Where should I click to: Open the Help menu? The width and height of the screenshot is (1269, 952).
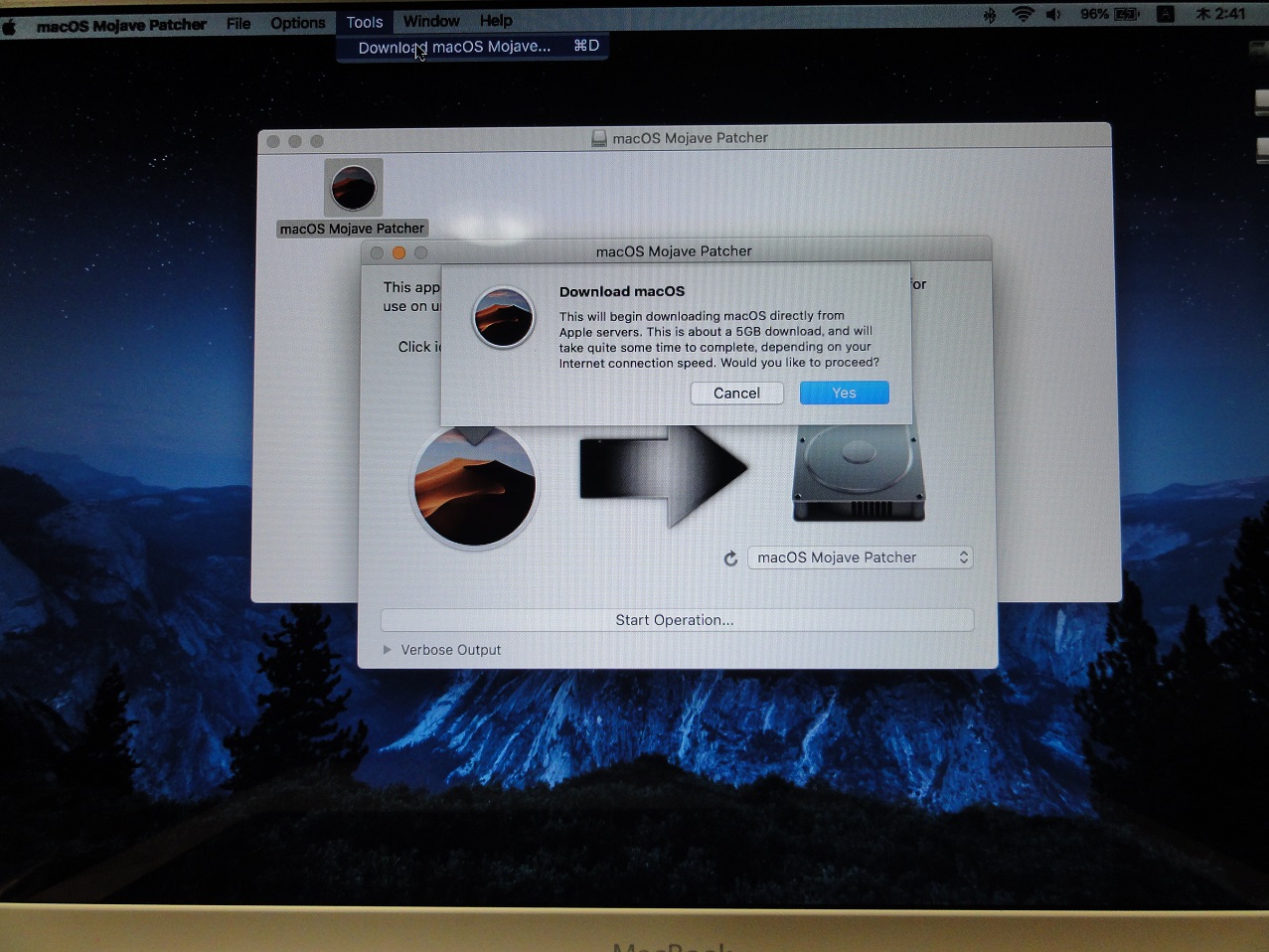496,20
